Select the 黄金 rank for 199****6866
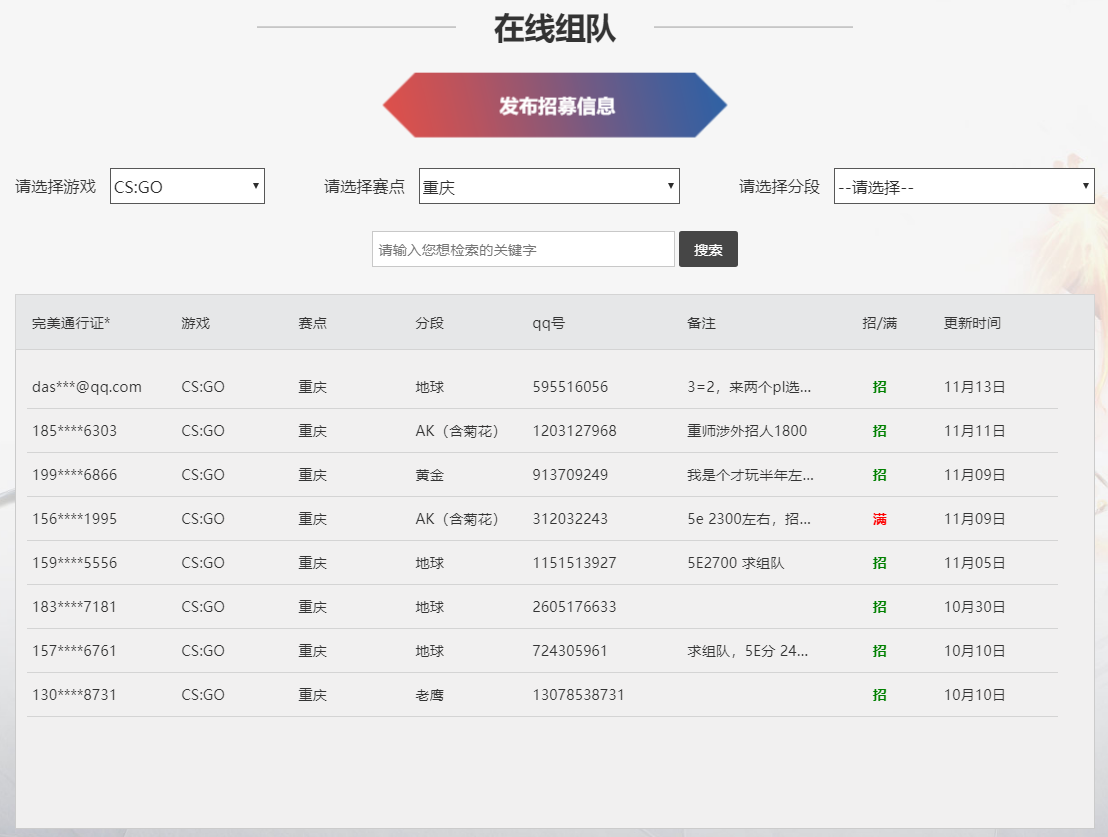Screen dimensions: 1108x837 click(428, 474)
